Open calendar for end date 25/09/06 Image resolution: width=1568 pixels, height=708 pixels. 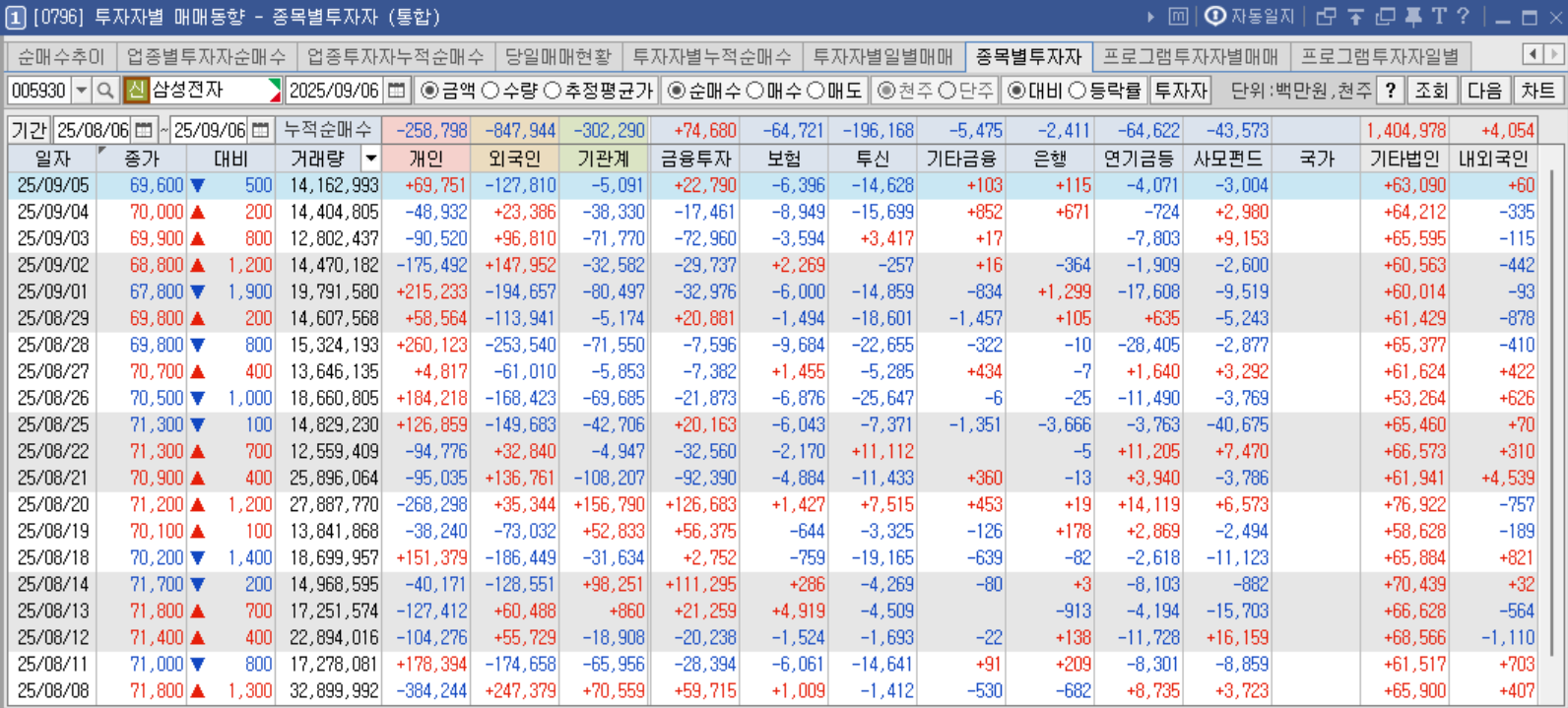click(x=260, y=130)
